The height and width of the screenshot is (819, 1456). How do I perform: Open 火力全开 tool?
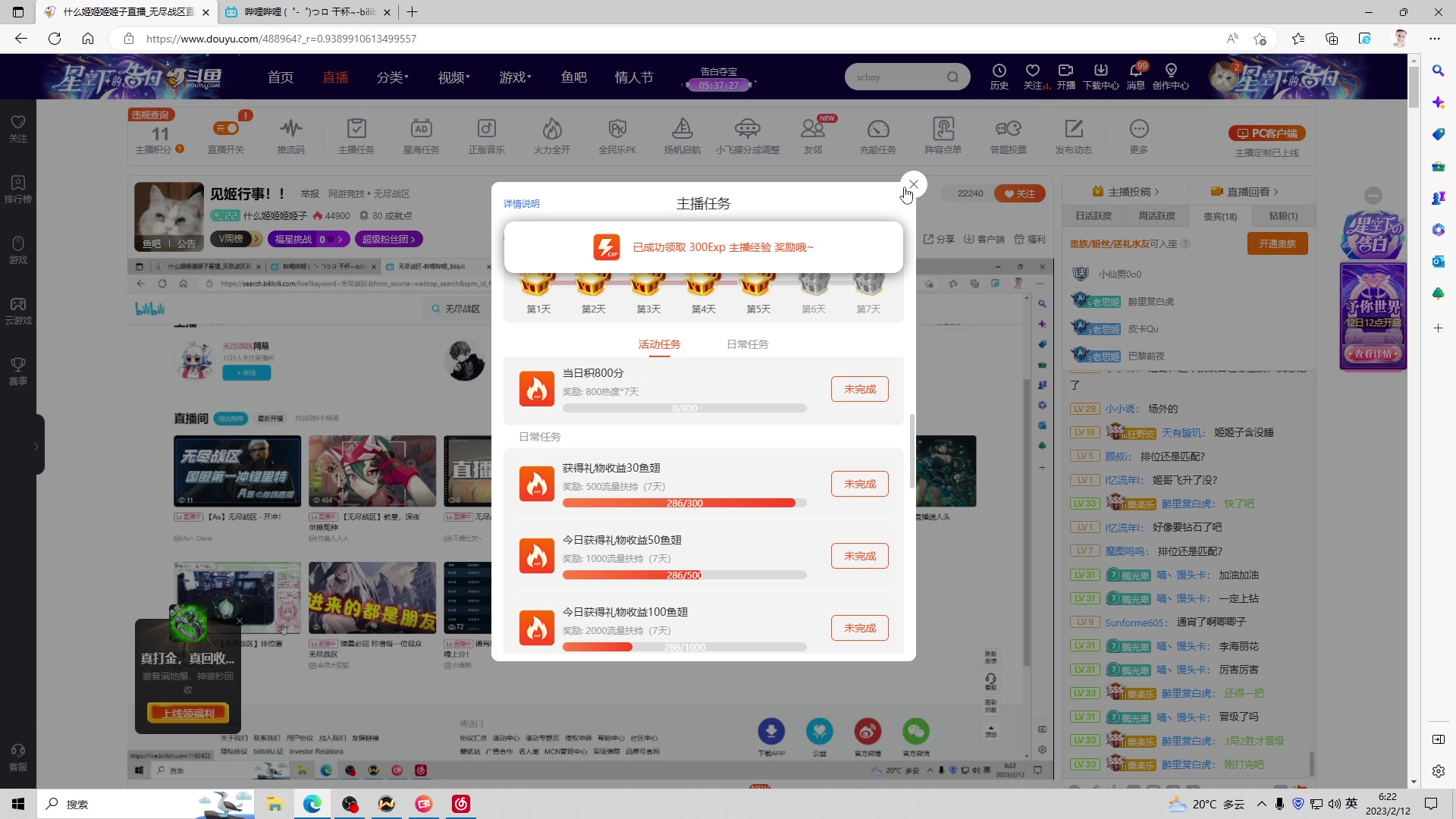click(551, 136)
